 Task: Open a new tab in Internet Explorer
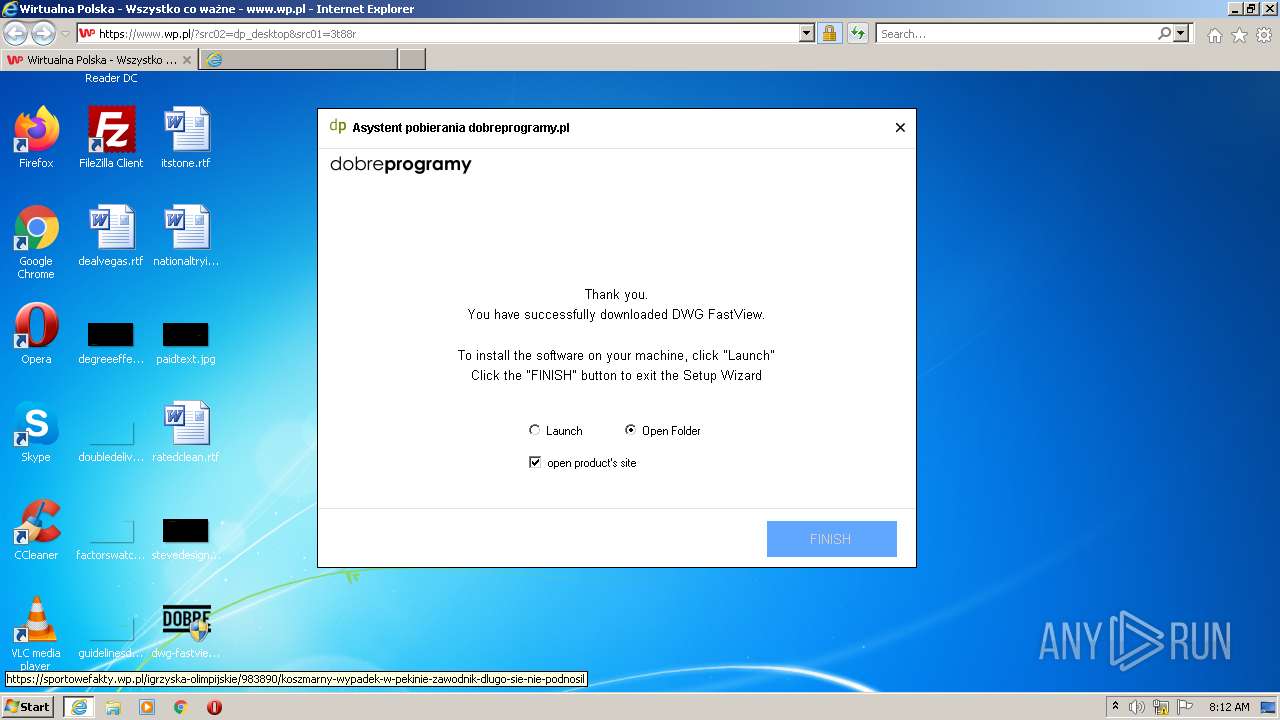pyautogui.click(x=412, y=60)
